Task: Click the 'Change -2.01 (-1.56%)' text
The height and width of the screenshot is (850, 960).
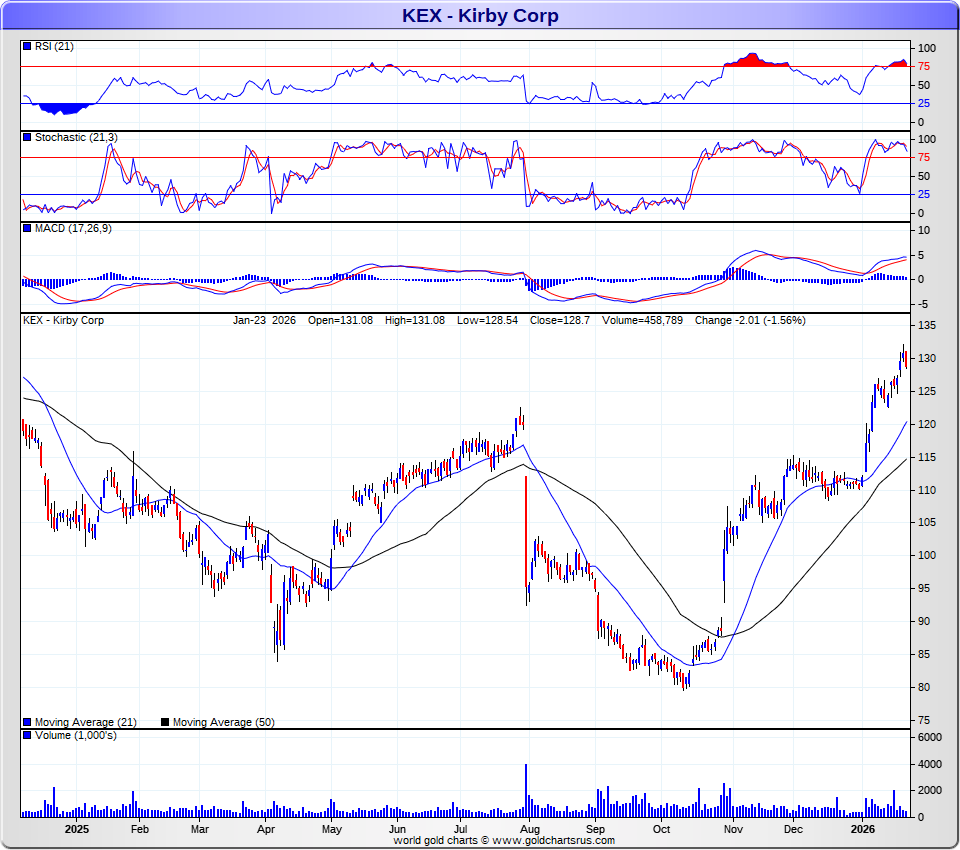Action: 750,320
